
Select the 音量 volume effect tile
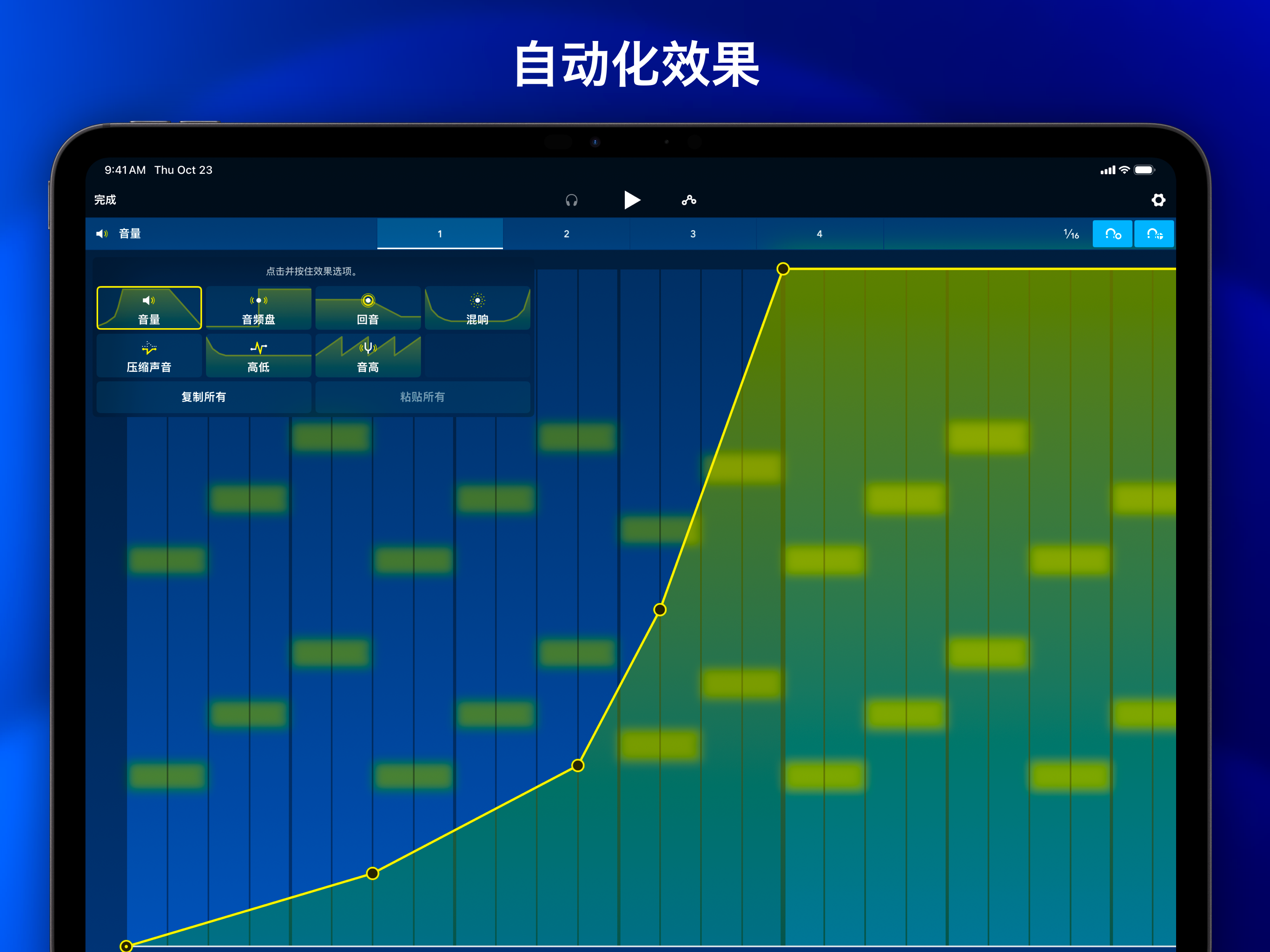coord(149,308)
